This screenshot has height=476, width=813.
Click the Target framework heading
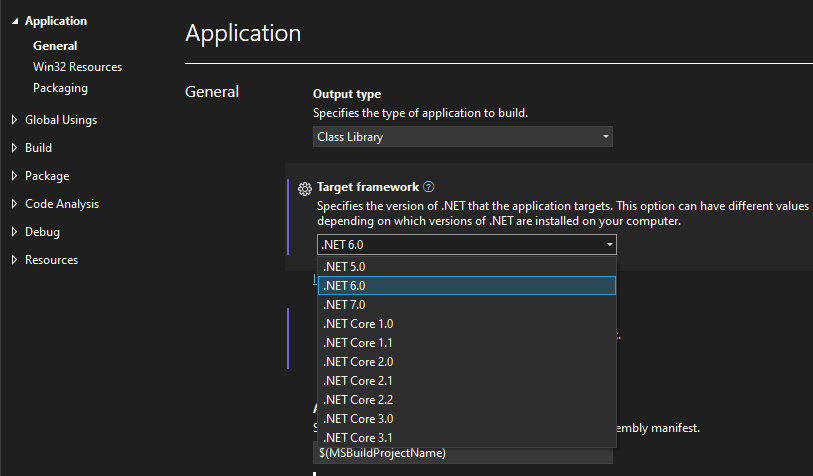(368, 187)
